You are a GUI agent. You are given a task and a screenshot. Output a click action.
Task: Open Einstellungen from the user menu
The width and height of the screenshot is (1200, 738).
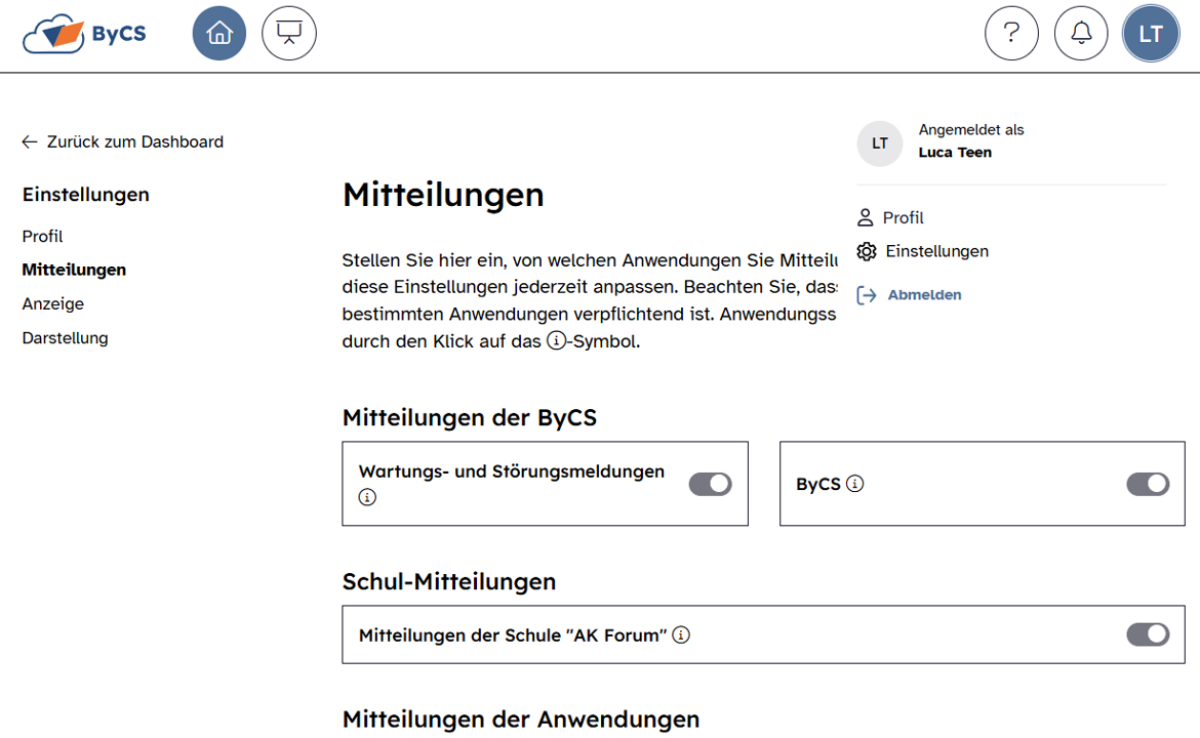[x=936, y=252]
